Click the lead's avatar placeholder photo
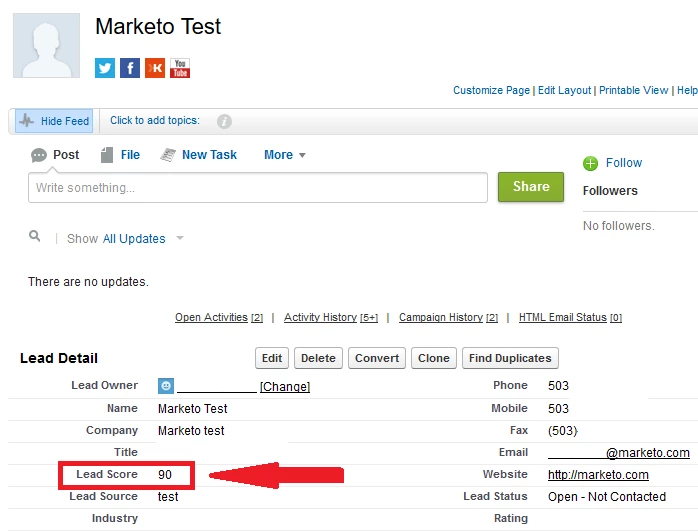The width and height of the screenshot is (698, 531). (x=46, y=45)
